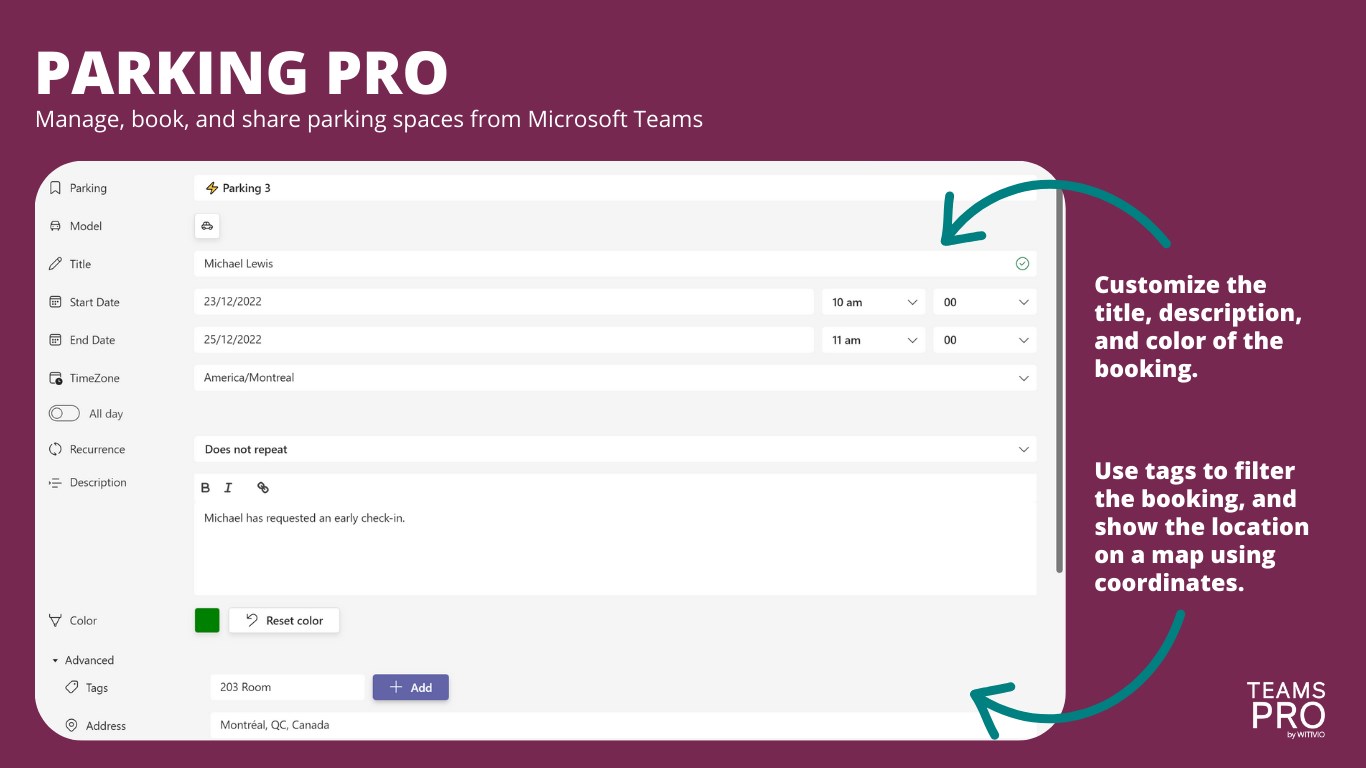This screenshot has width=1366, height=768.
Task: Expand the Does not repeat recurrence dropdown
Action: coord(615,450)
